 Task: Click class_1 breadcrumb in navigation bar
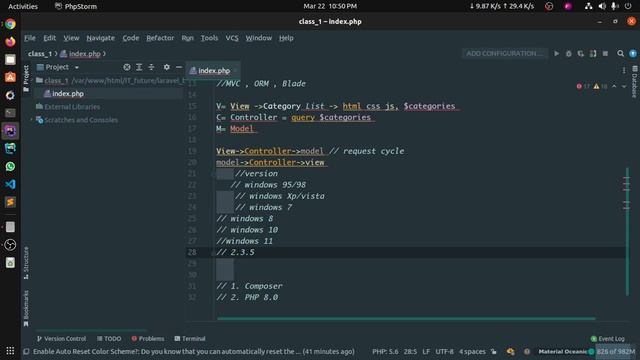coord(40,53)
